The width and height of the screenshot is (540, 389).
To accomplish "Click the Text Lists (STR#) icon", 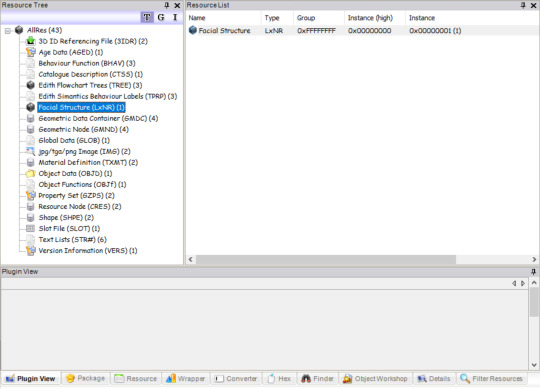I will point(31,240).
